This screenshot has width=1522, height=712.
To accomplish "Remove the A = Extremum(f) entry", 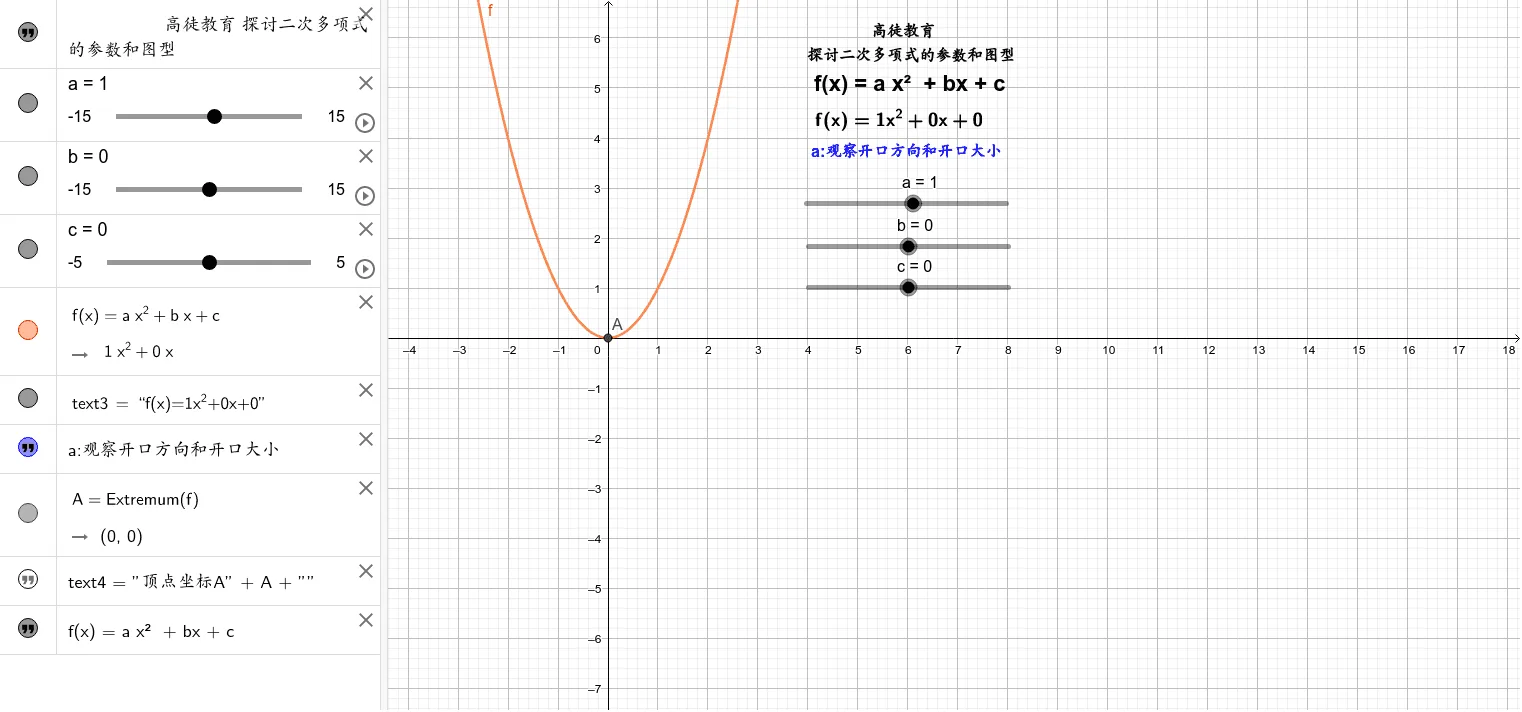I will [366, 488].
